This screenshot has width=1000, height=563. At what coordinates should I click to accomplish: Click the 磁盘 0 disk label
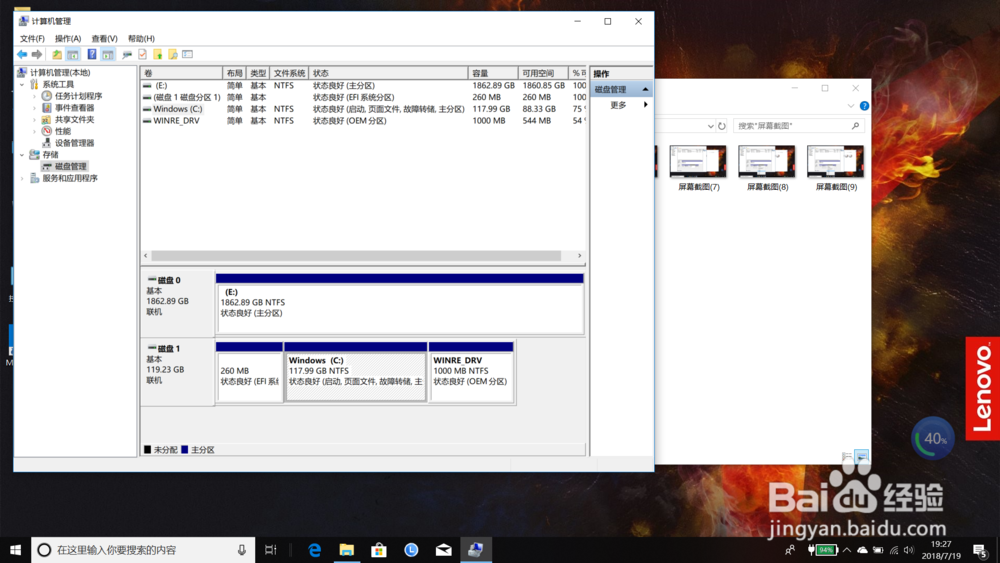(x=169, y=280)
